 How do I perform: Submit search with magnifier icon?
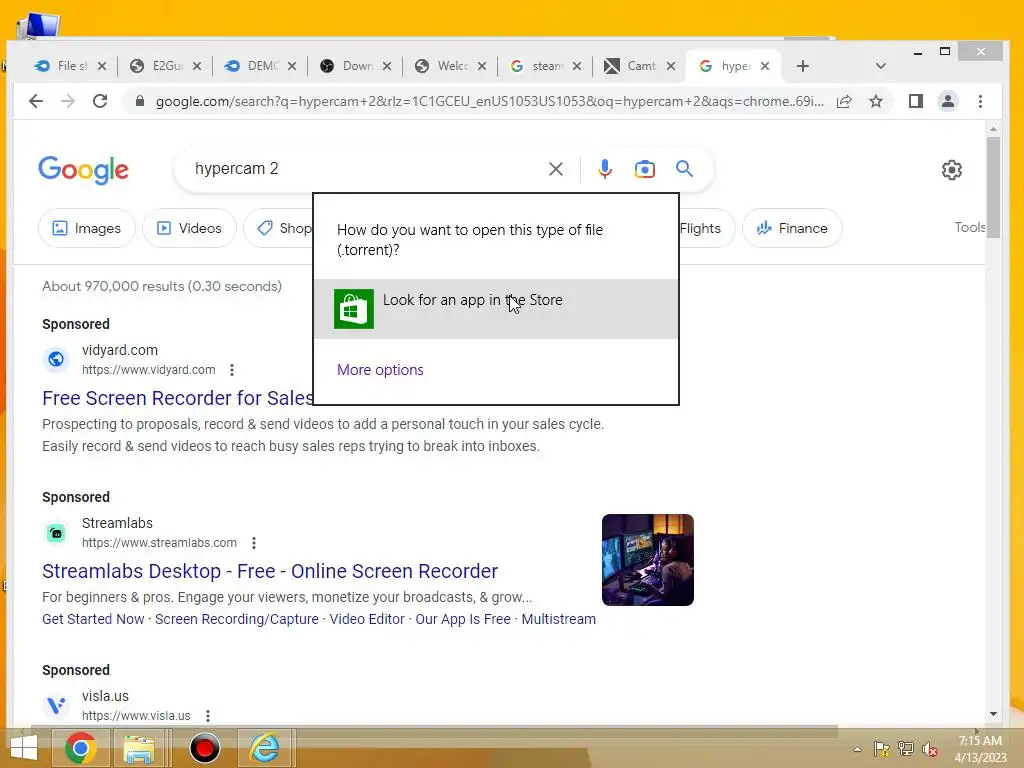tap(684, 169)
